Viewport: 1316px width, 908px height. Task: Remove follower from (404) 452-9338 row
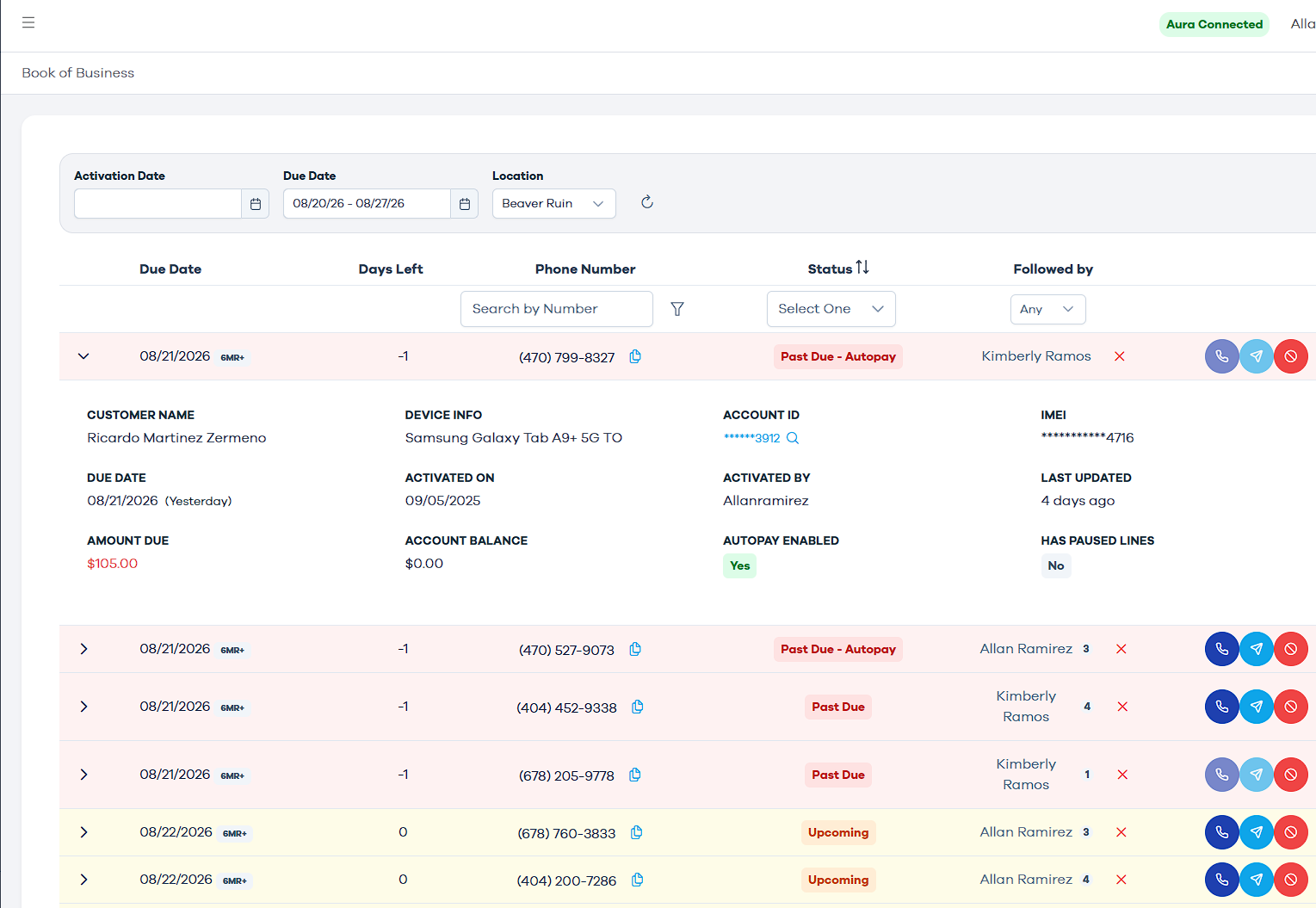pos(1122,707)
